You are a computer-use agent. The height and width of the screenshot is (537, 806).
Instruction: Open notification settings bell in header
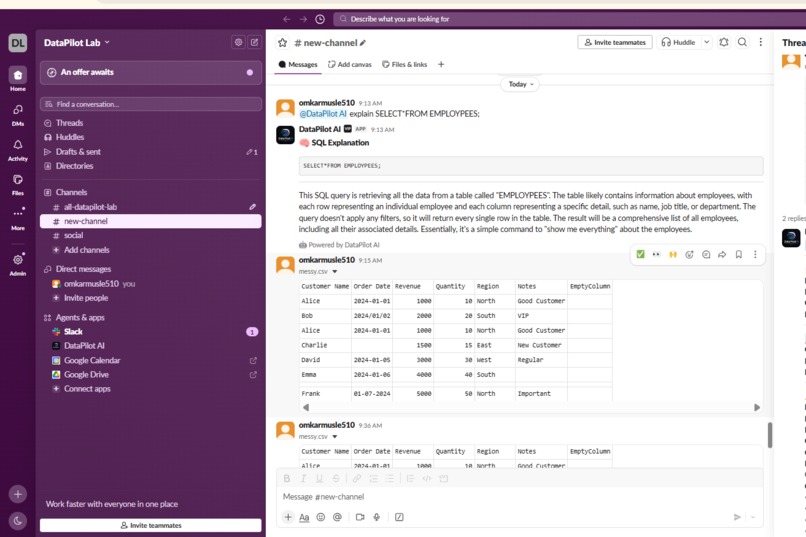pos(724,42)
